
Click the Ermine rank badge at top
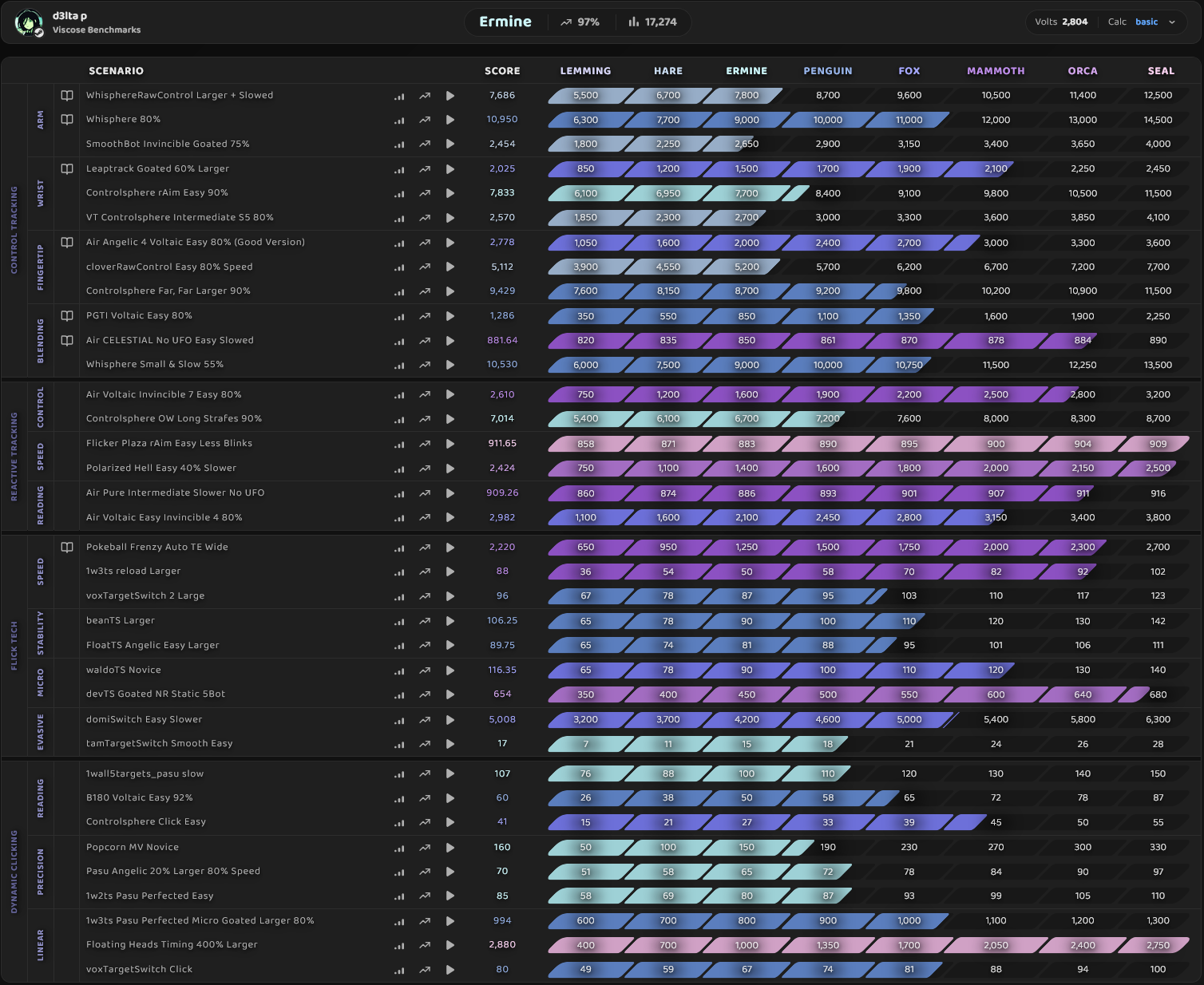(x=505, y=22)
